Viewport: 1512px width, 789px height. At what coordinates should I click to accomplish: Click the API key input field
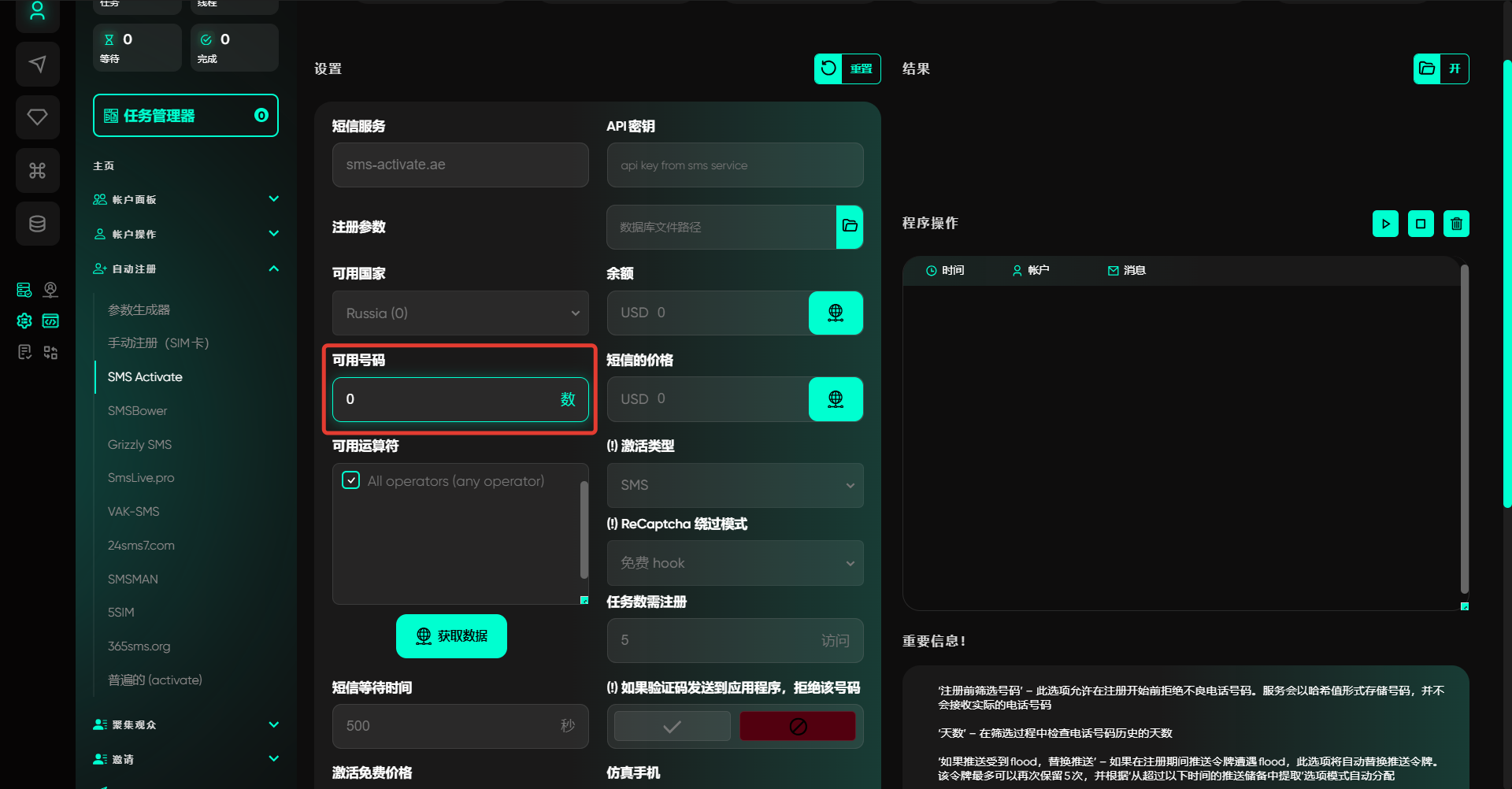735,165
